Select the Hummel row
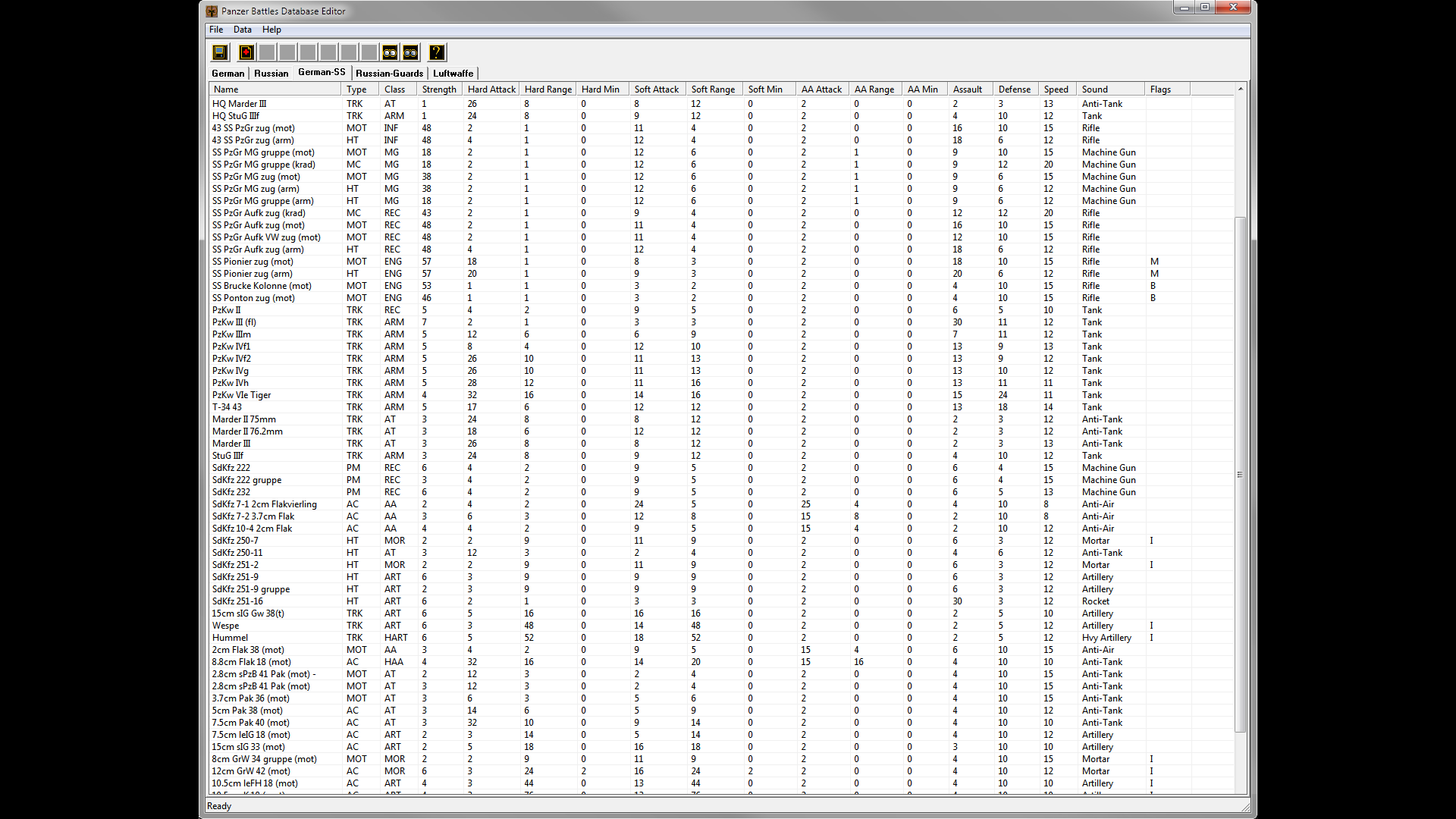1456x819 pixels. [x=722, y=638]
